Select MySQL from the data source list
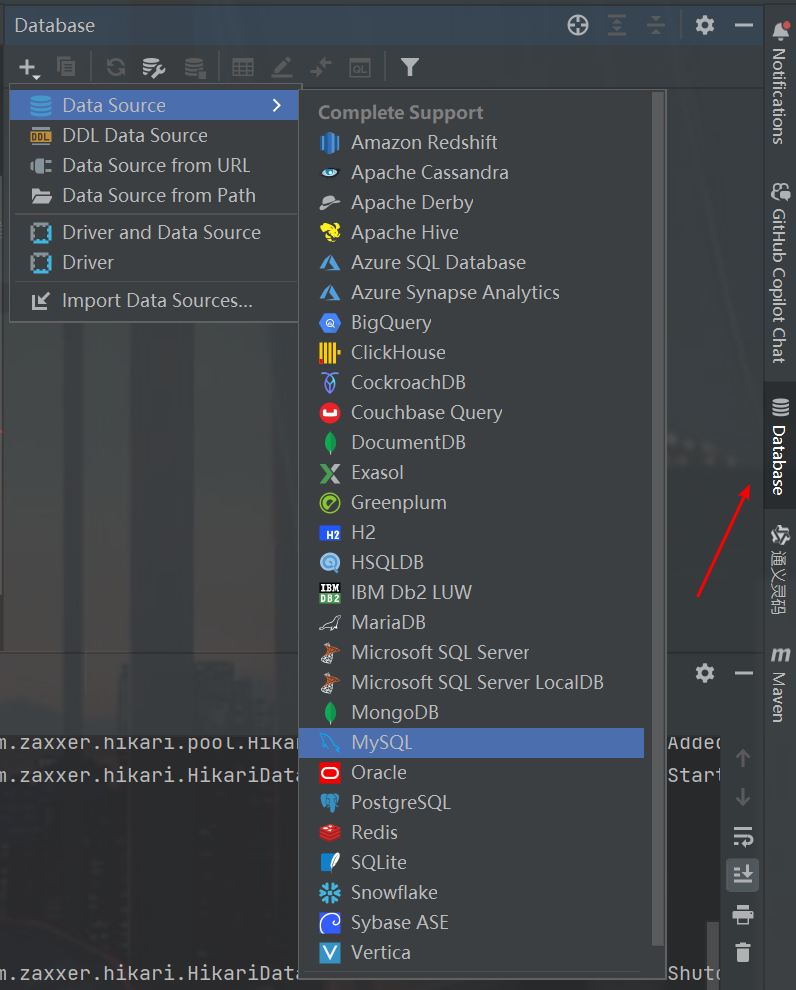 [472, 742]
